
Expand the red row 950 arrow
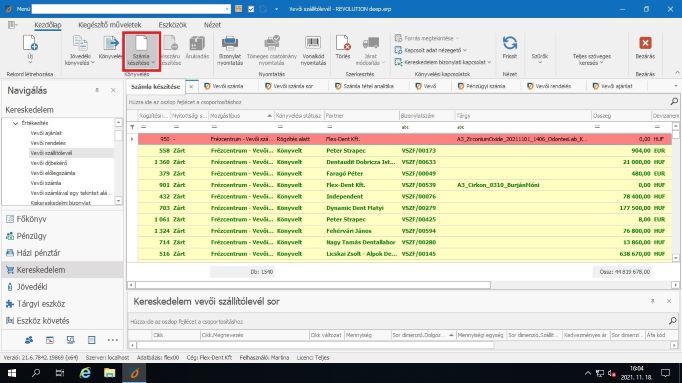pos(132,139)
